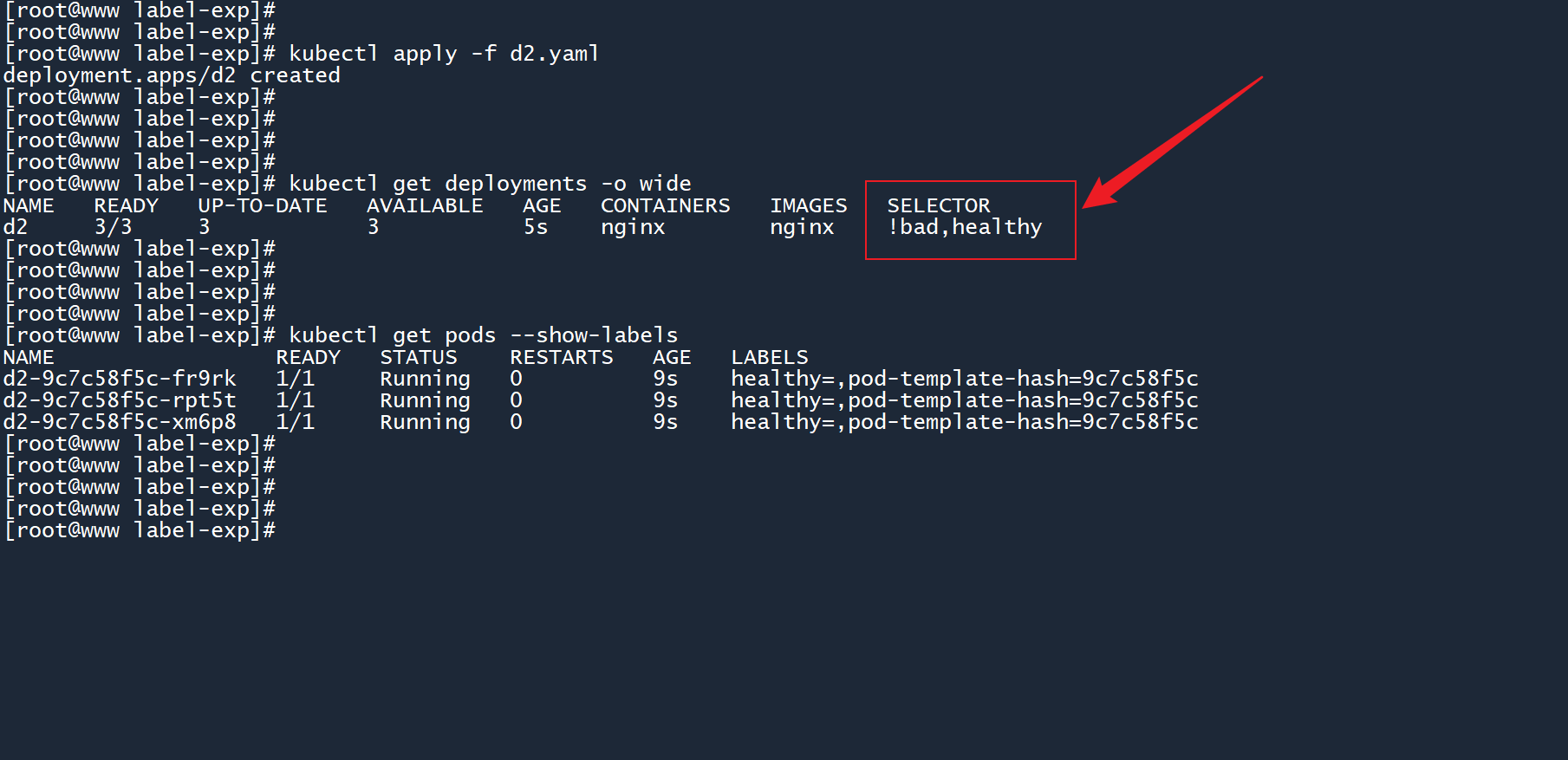Click the AGE header of the pods table

click(672, 357)
